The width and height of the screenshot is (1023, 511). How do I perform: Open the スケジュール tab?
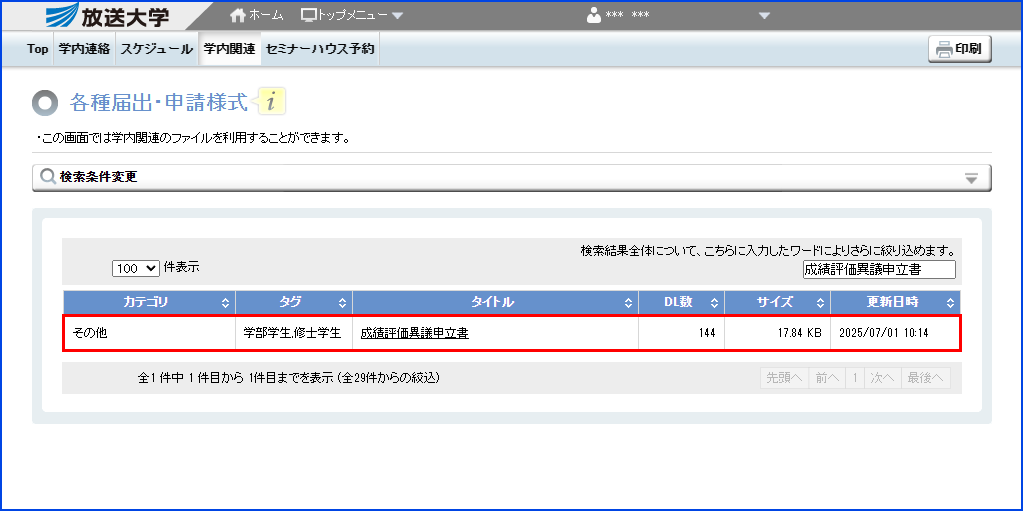[x=157, y=49]
